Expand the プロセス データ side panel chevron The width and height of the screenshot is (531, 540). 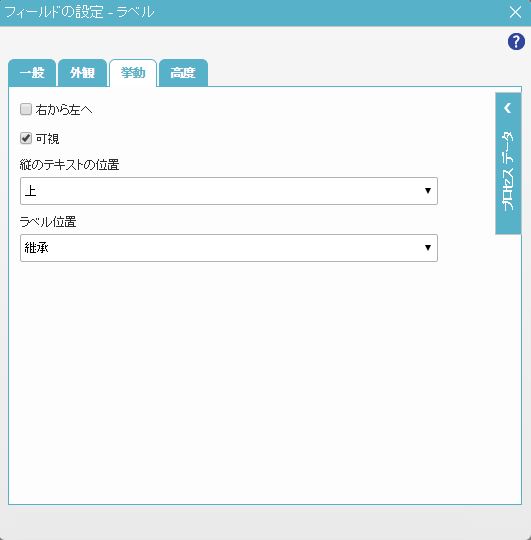pyautogui.click(x=508, y=108)
